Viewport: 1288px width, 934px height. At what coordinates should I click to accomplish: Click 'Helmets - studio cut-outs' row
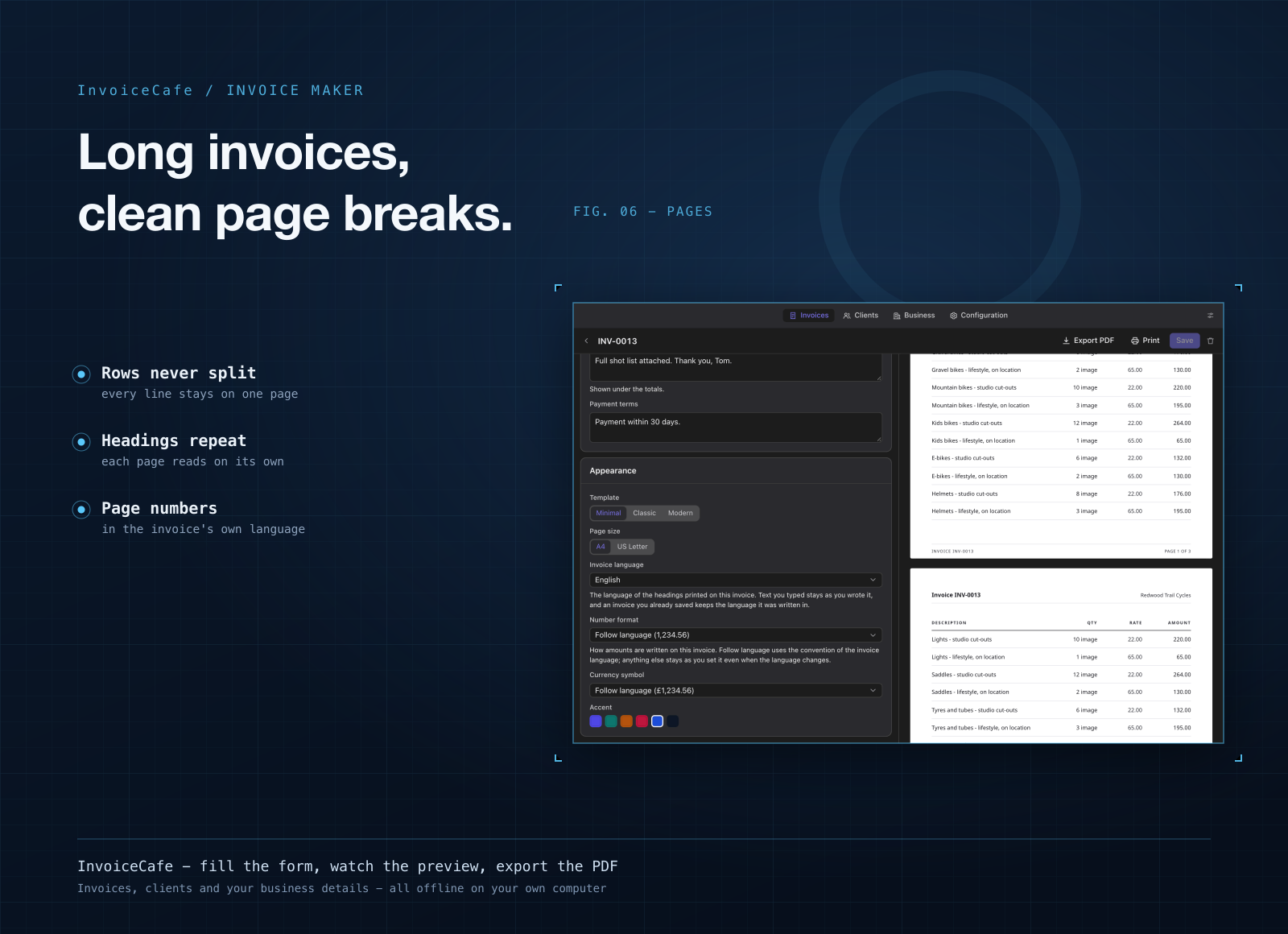pos(1061,494)
